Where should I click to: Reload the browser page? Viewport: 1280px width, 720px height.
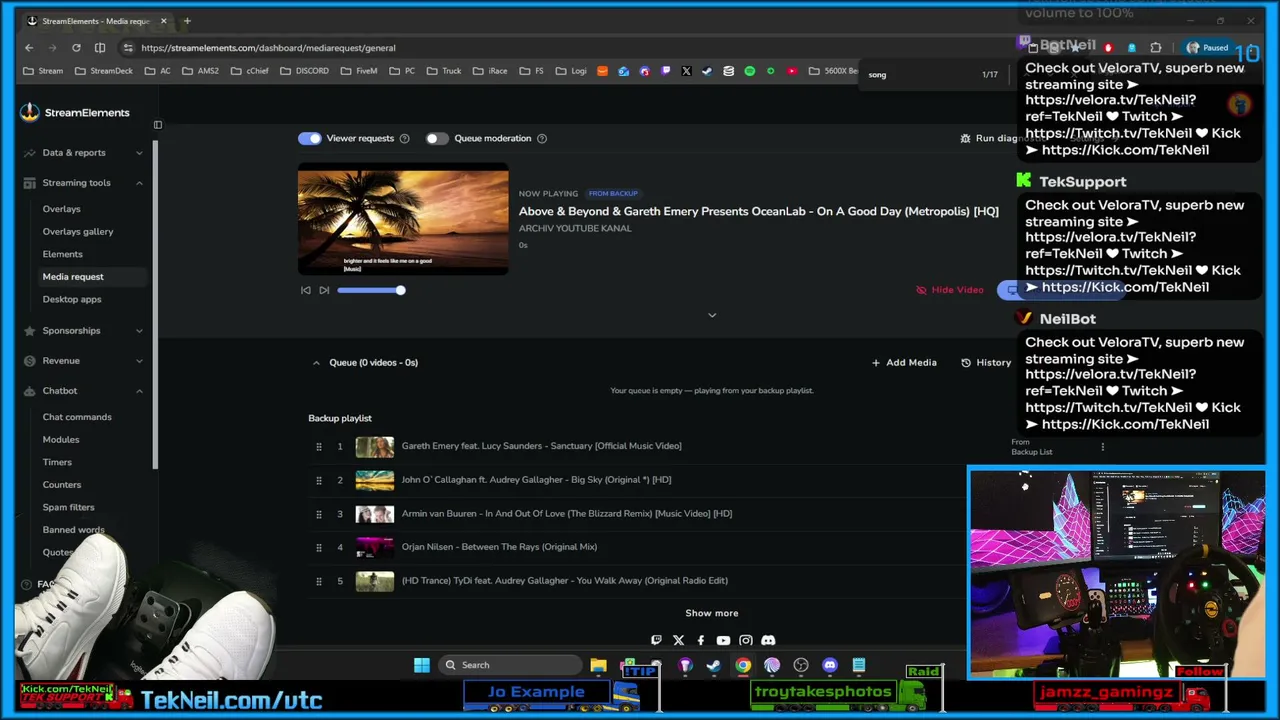[x=76, y=48]
